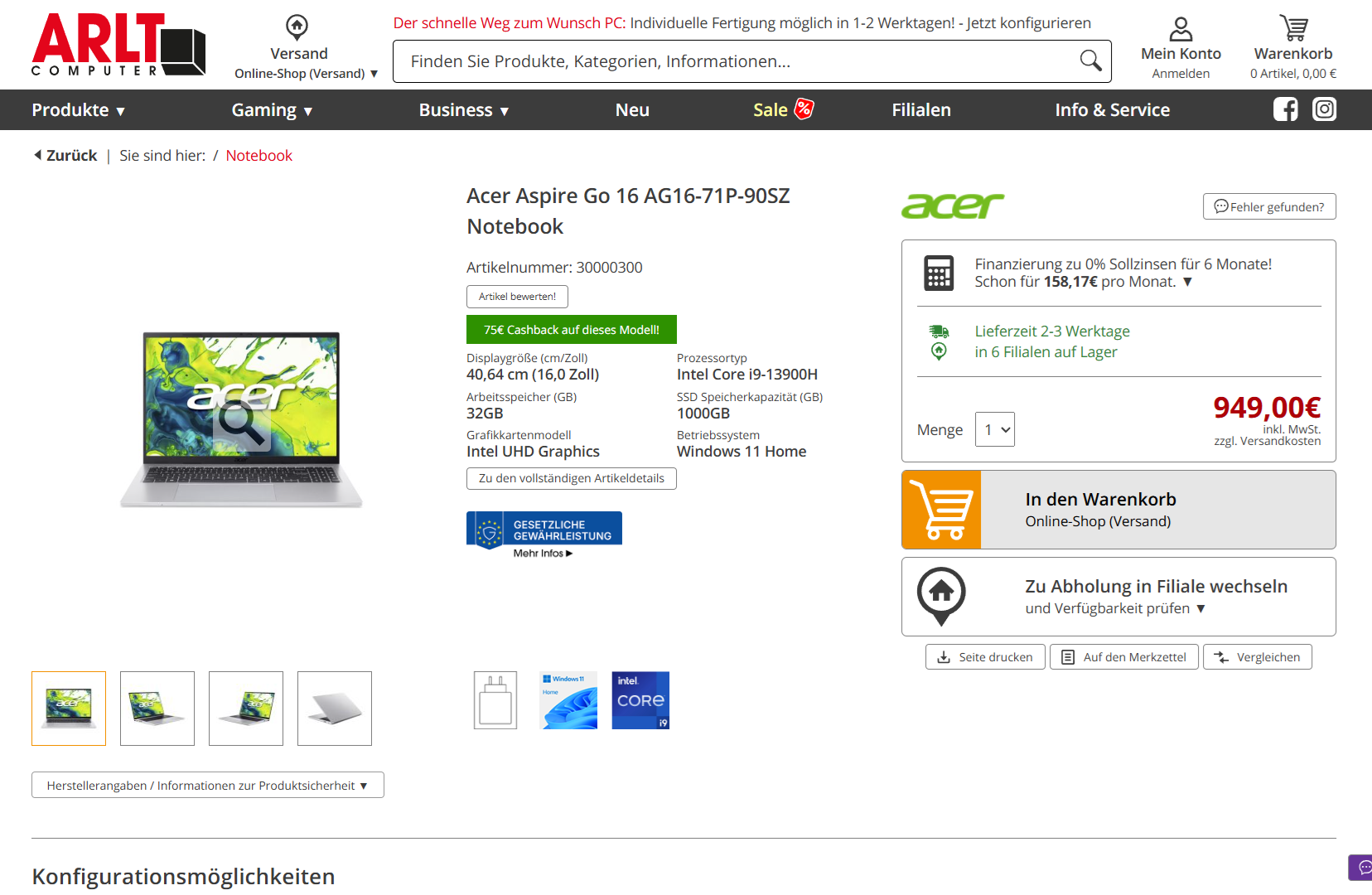Click the store pickup house pin icon
This screenshot has width=1372, height=895.
pos(941,597)
